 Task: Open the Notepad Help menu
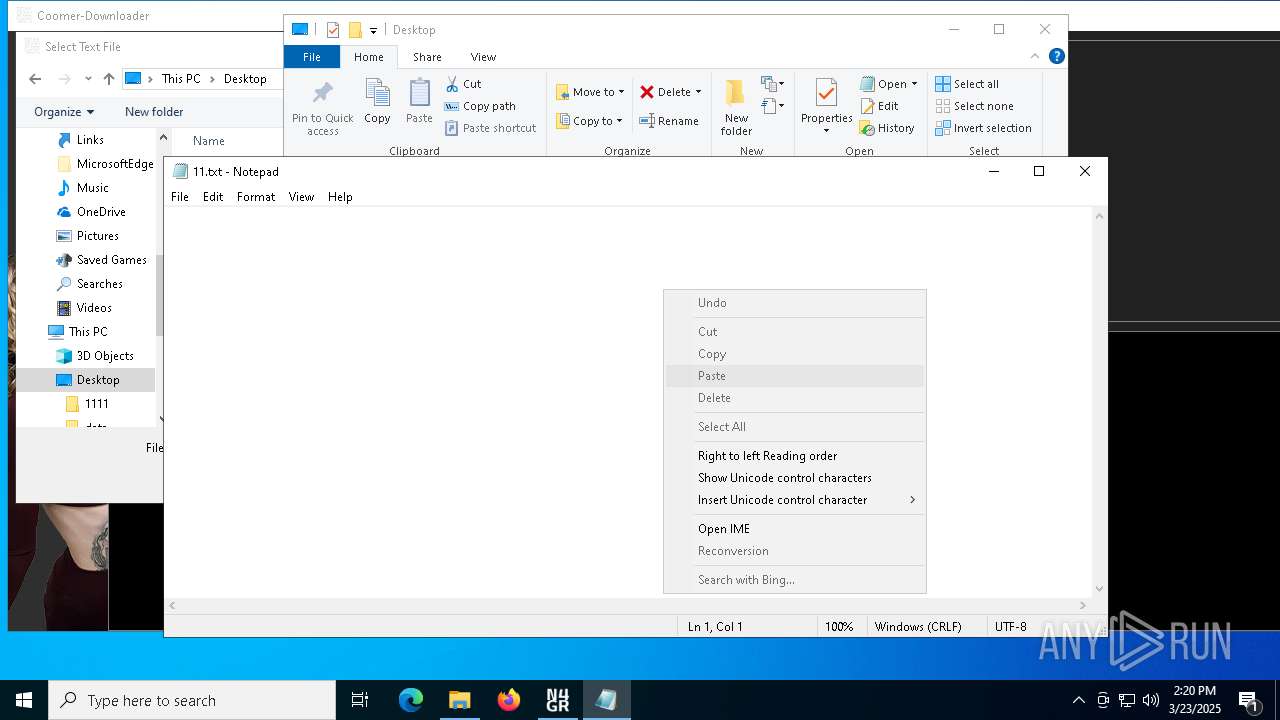click(x=340, y=197)
